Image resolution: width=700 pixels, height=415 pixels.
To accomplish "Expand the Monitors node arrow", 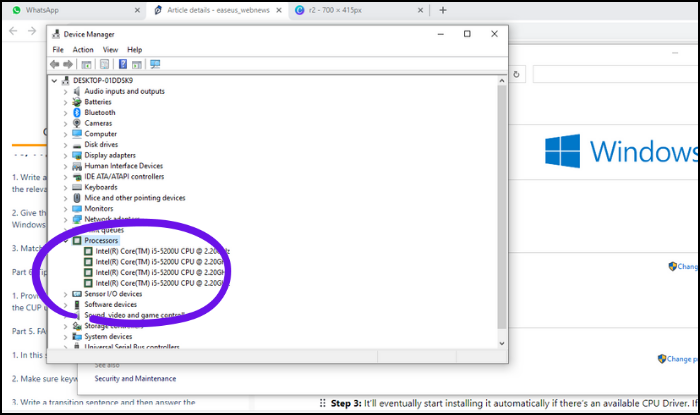I will (x=65, y=209).
